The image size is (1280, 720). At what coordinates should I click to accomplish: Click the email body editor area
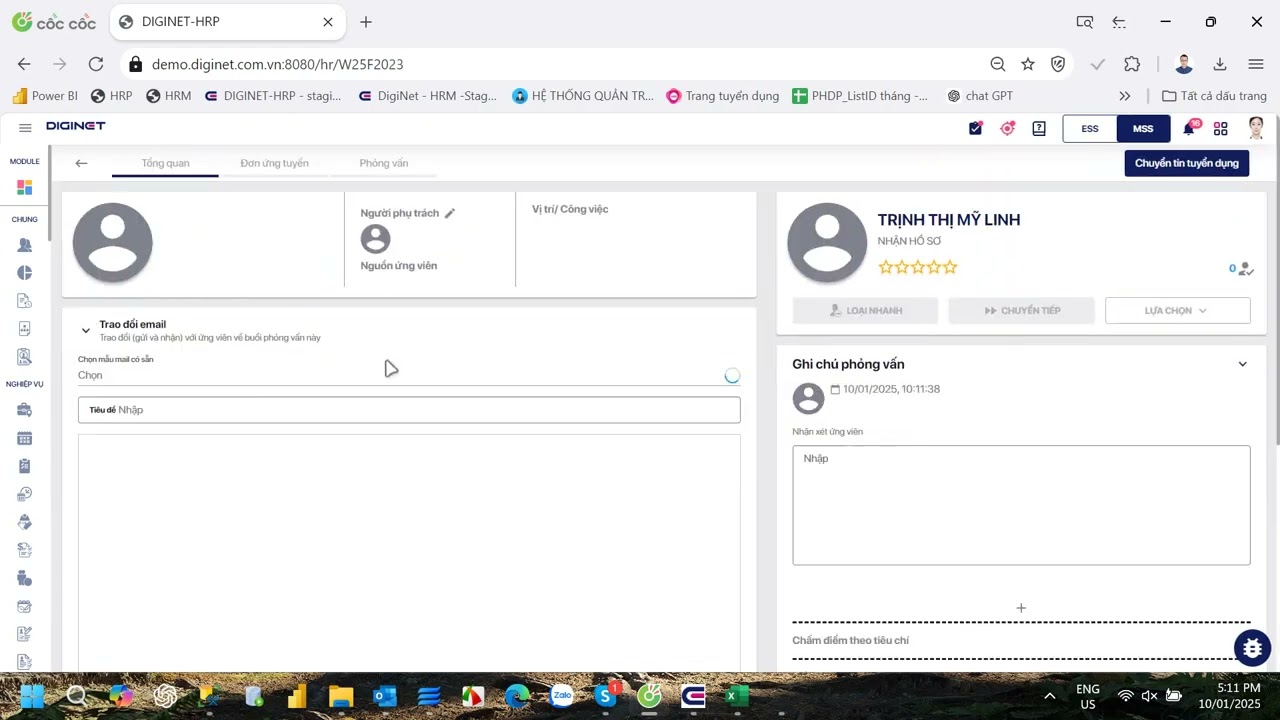pyautogui.click(x=409, y=553)
